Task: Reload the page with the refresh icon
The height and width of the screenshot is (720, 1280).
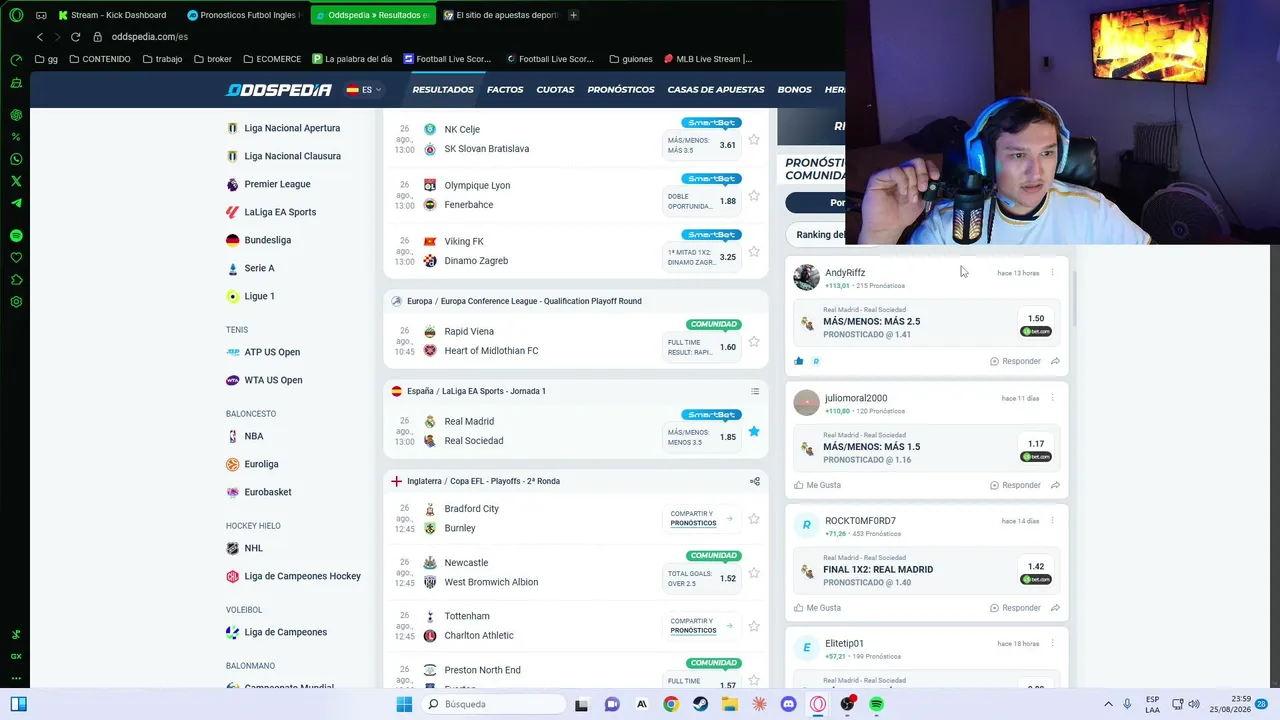Action: 75,37
